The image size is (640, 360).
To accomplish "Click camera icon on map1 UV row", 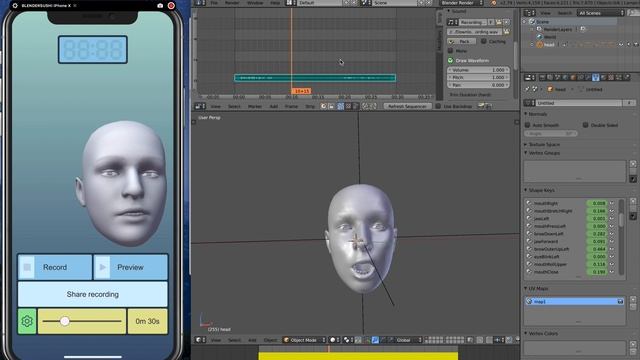I will pos(620,301).
